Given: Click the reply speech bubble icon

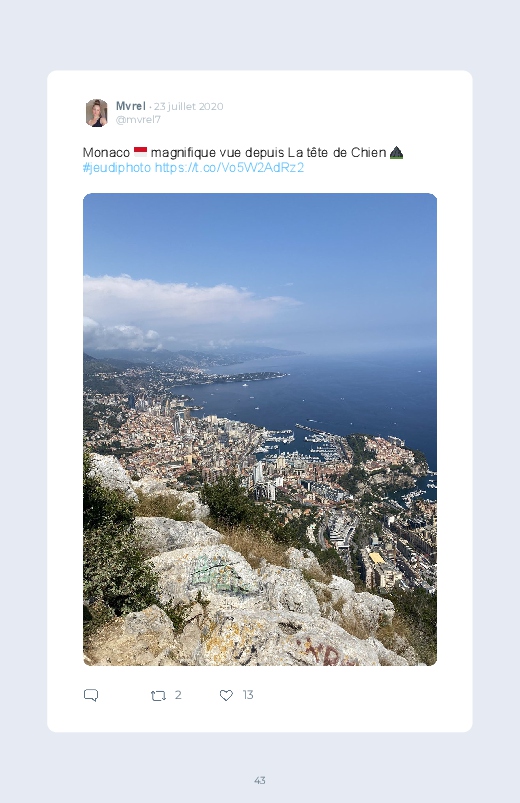Looking at the screenshot, I should (x=91, y=695).
